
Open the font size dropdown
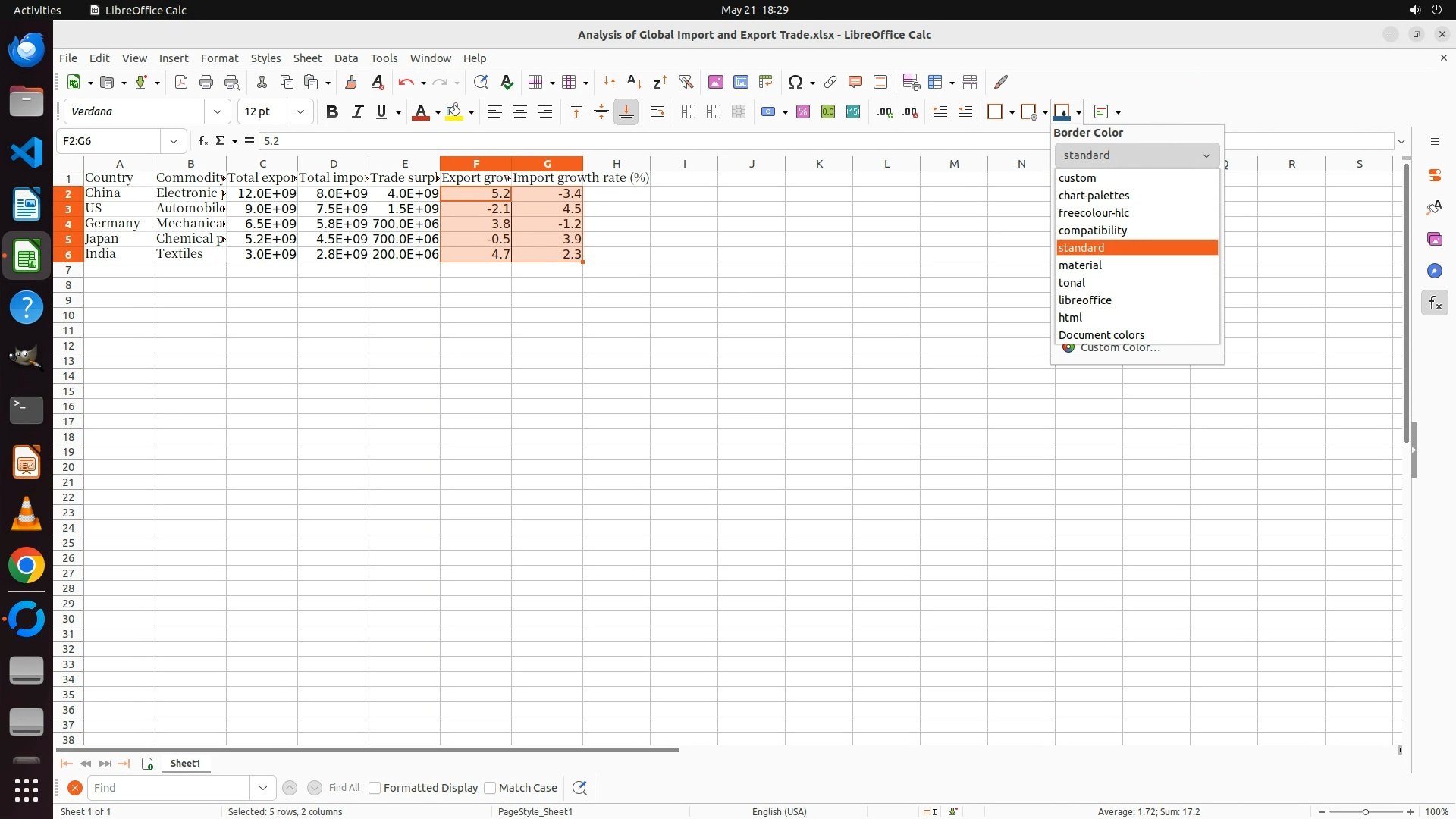300,112
